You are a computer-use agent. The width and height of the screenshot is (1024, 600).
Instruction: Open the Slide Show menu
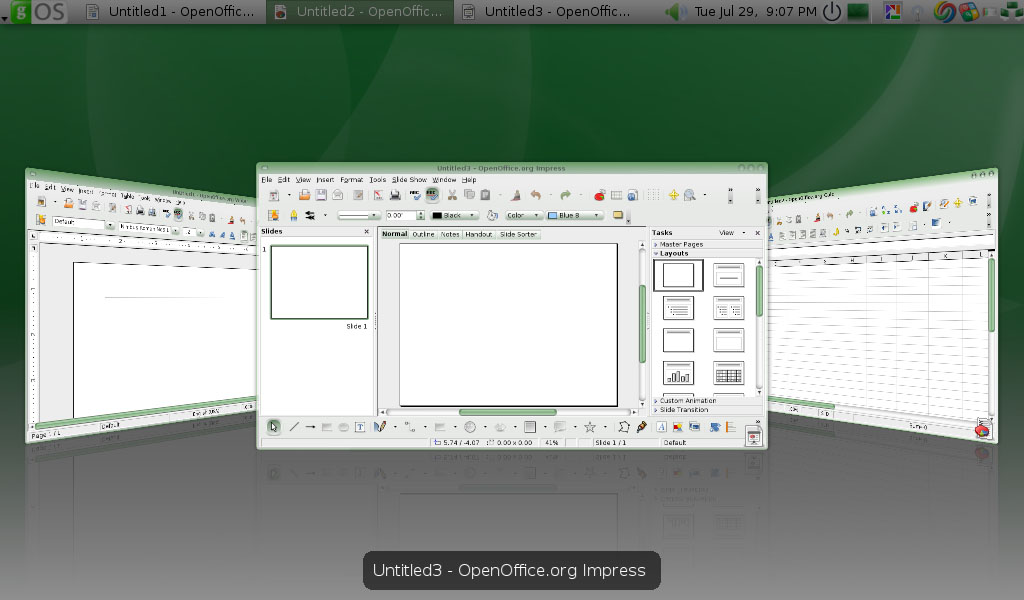[x=410, y=180]
